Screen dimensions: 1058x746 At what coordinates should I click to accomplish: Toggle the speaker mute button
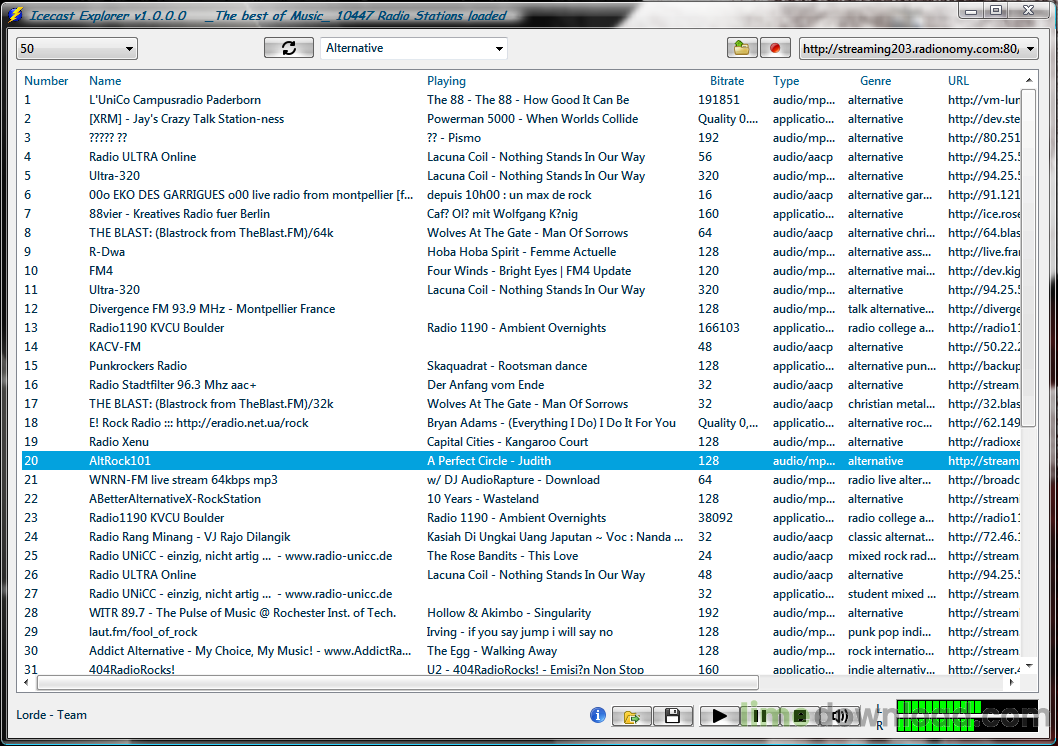point(840,716)
